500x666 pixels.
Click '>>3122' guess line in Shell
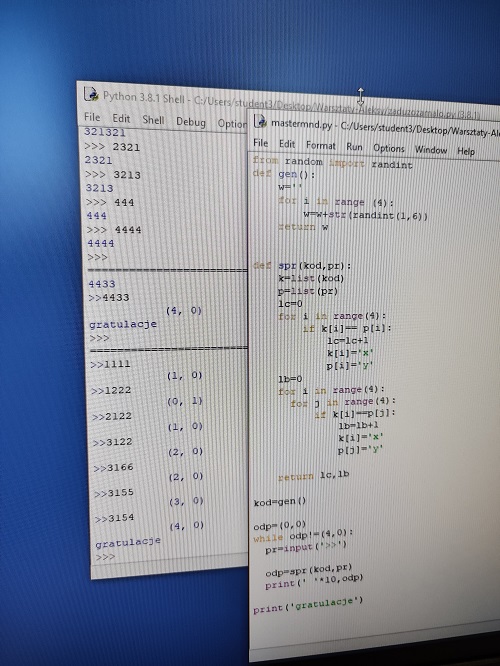113,442
